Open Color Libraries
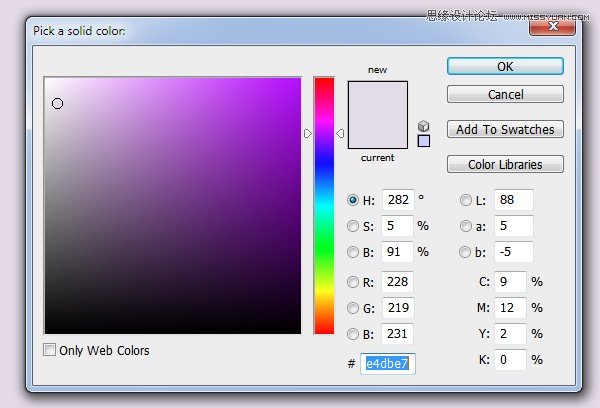 click(x=505, y=164)
